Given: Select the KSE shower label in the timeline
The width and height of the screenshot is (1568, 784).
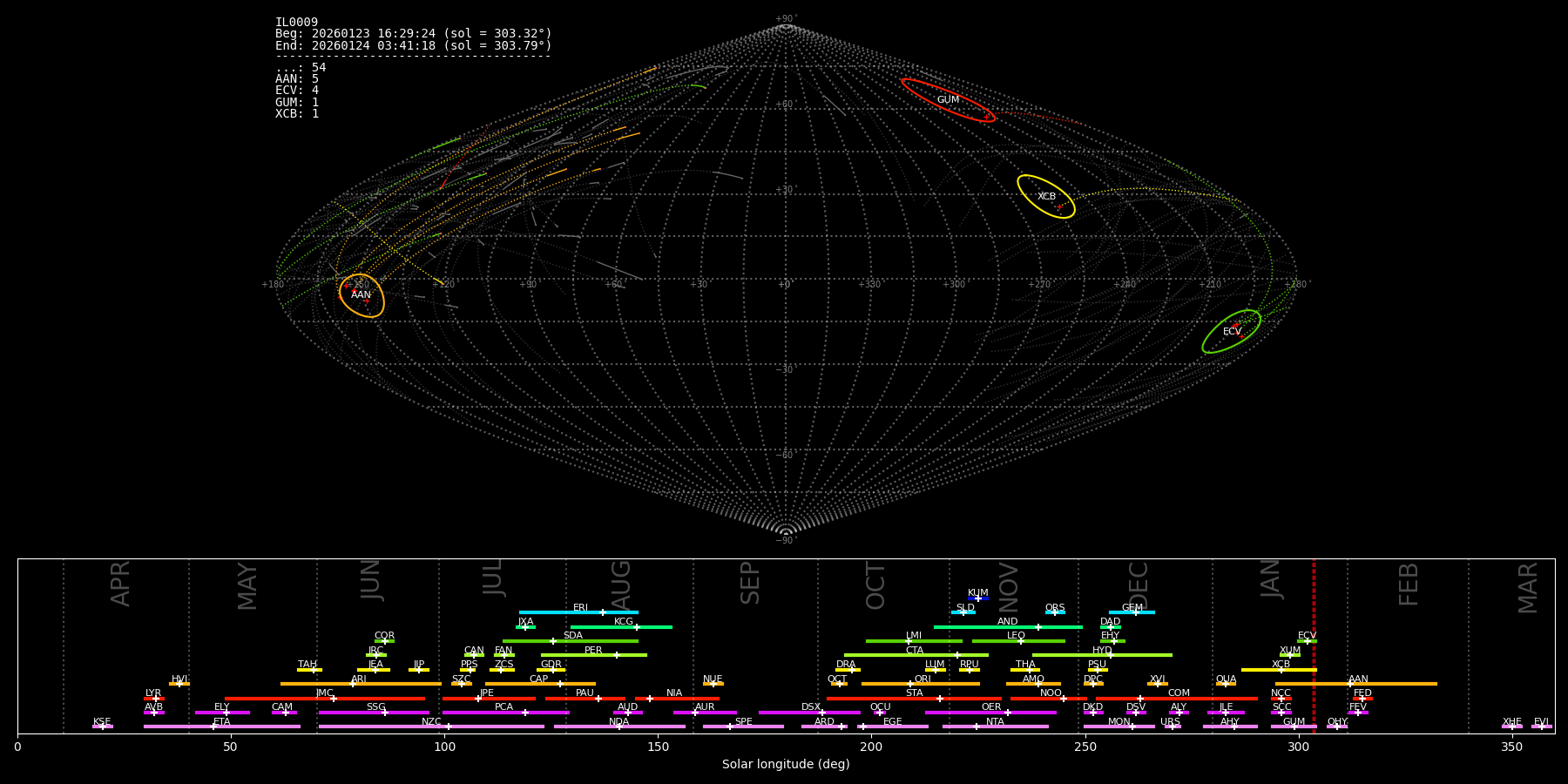Looking at the screenshot, I should click(x=102, y=722).
